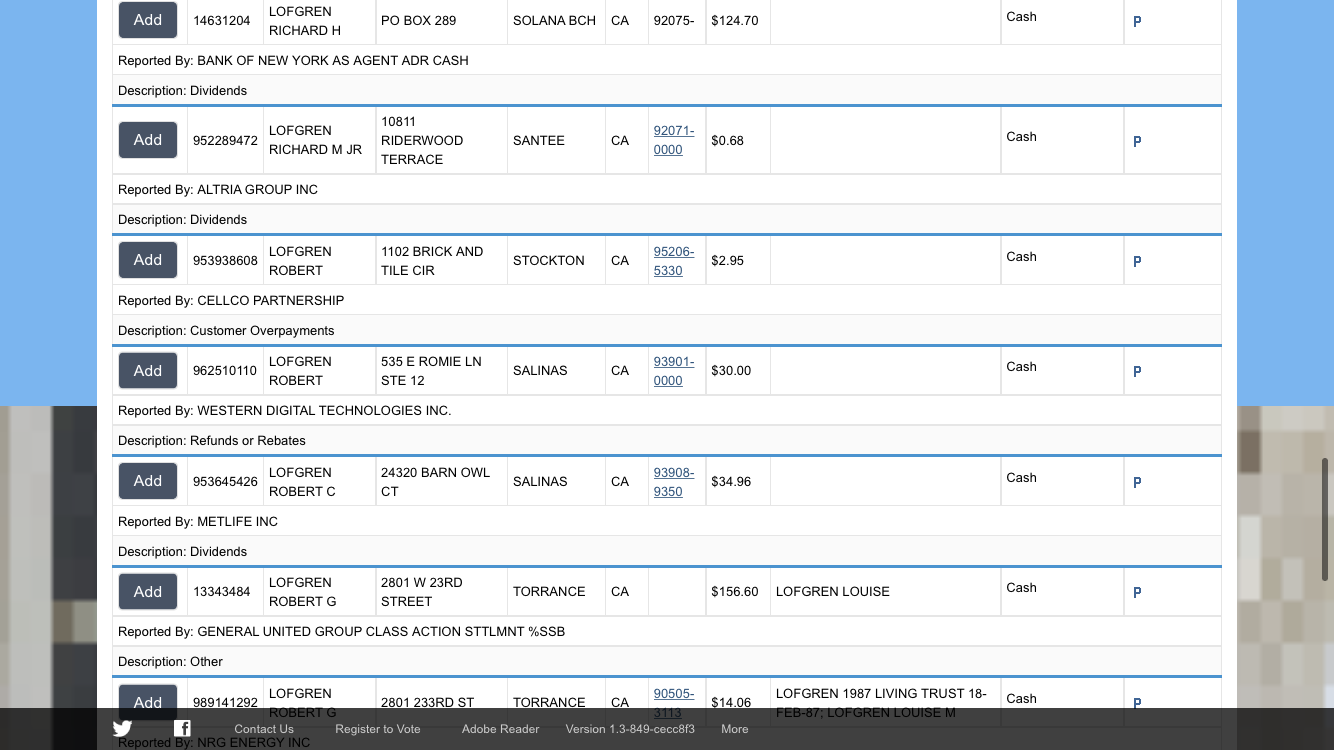This screenshot has width=1334, height=750.
Task: Open Adobe Reader footer link
Action: point(500,729)
